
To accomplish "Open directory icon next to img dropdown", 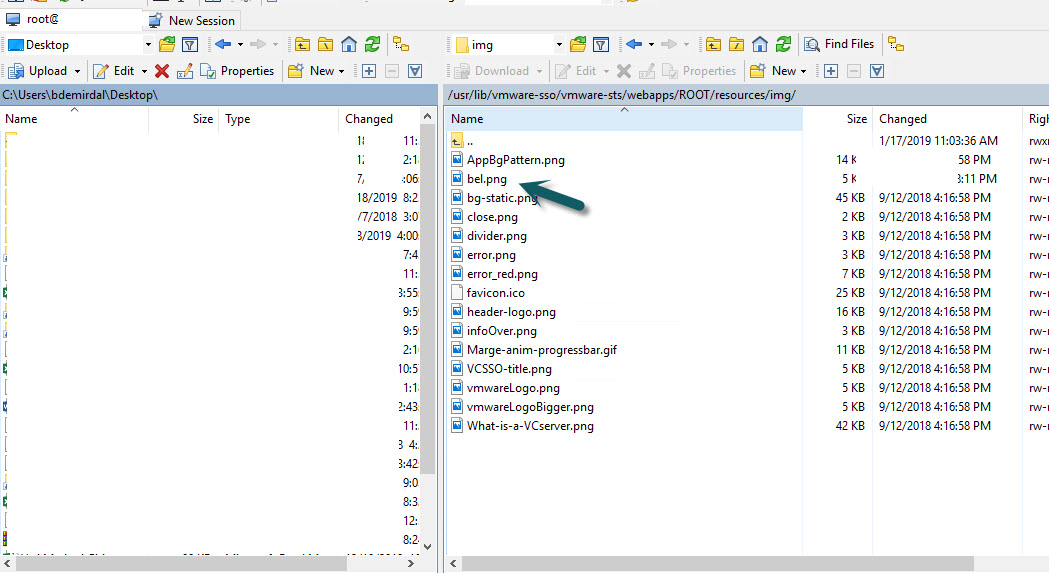I will (577, 44).
